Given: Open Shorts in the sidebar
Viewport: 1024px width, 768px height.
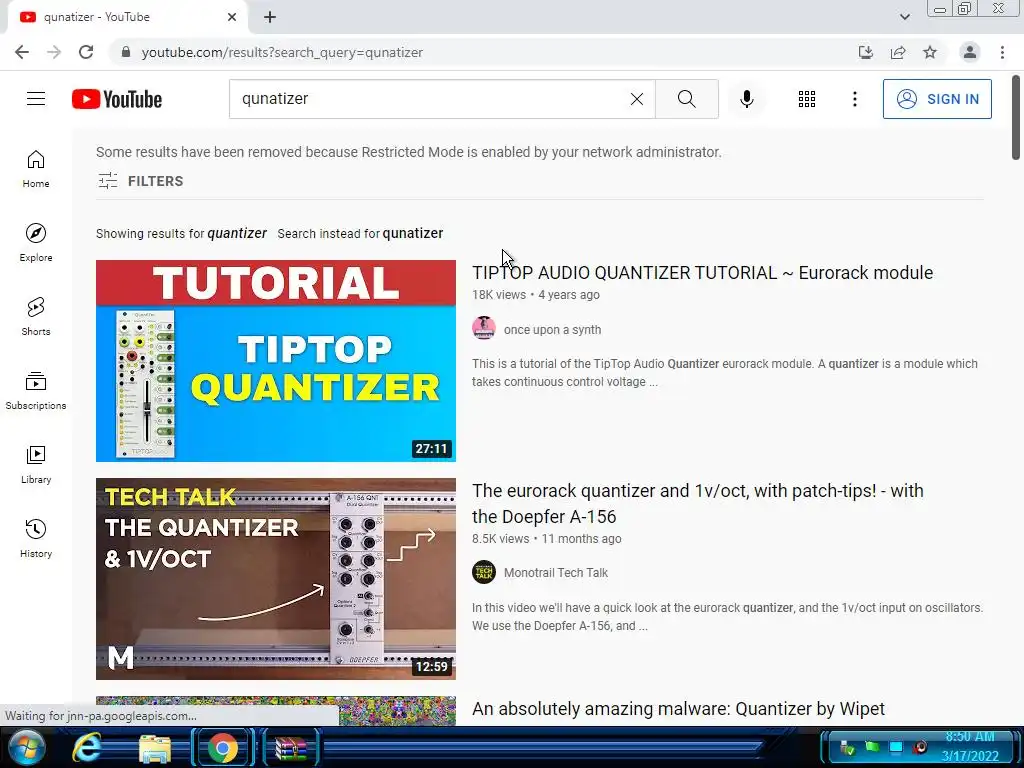Looking at the screenshot, I should tap(36, 317).
